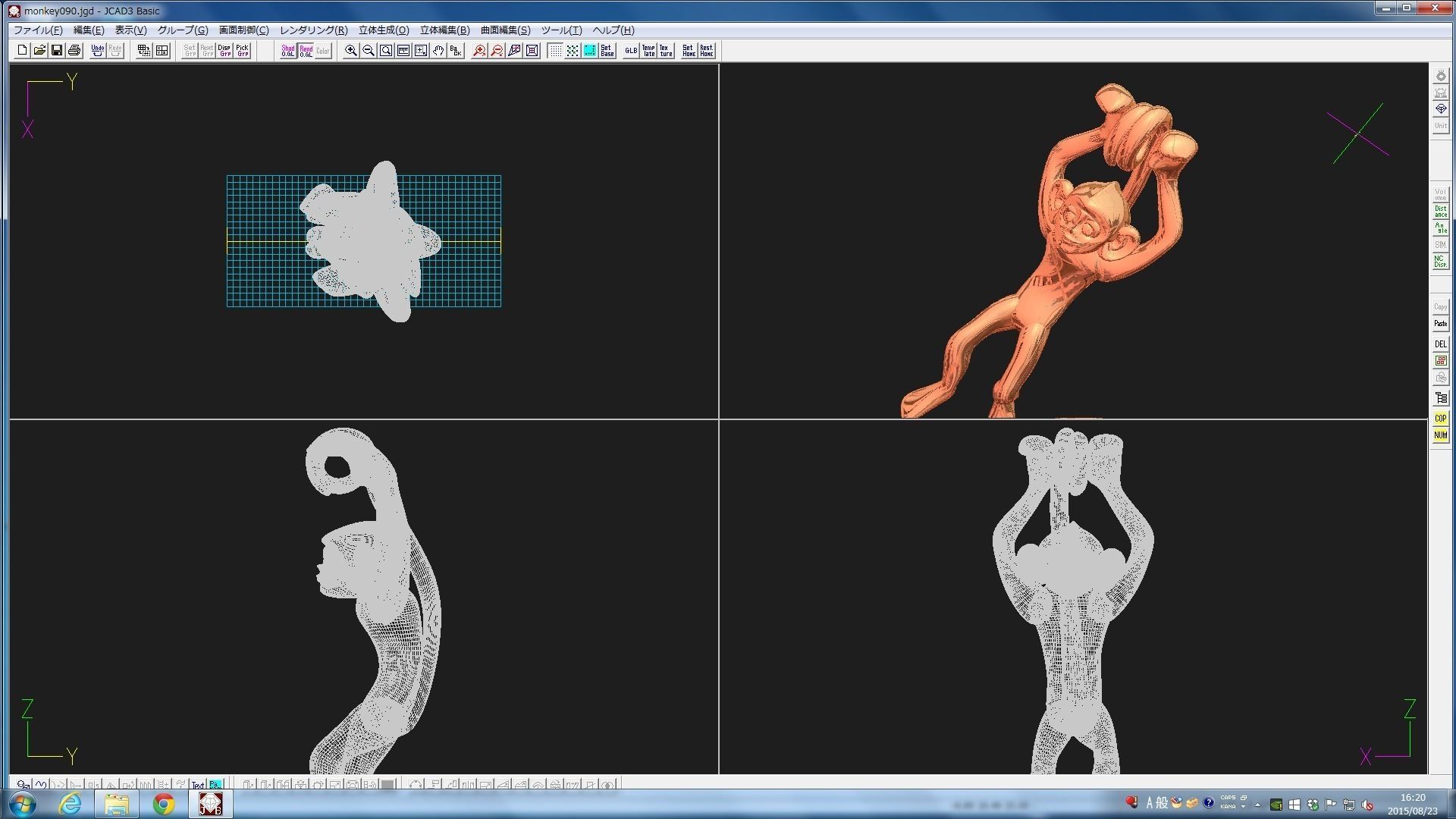Viewport: 1456px width, 819px height.
Task: Click the Distance measure icon
Action: [x=1440, y=212]
